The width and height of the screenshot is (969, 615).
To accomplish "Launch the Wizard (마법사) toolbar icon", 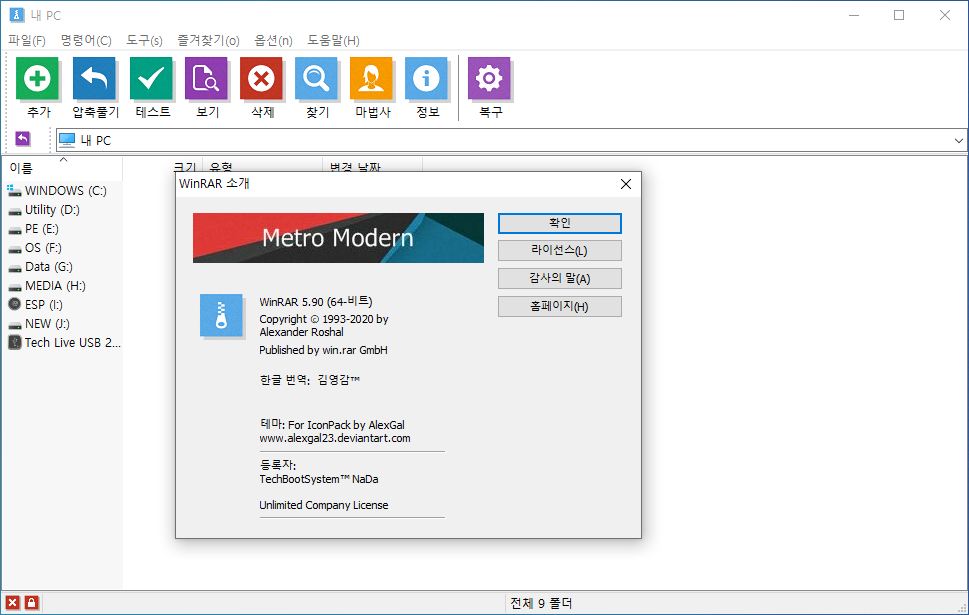I will coord(372,78).
